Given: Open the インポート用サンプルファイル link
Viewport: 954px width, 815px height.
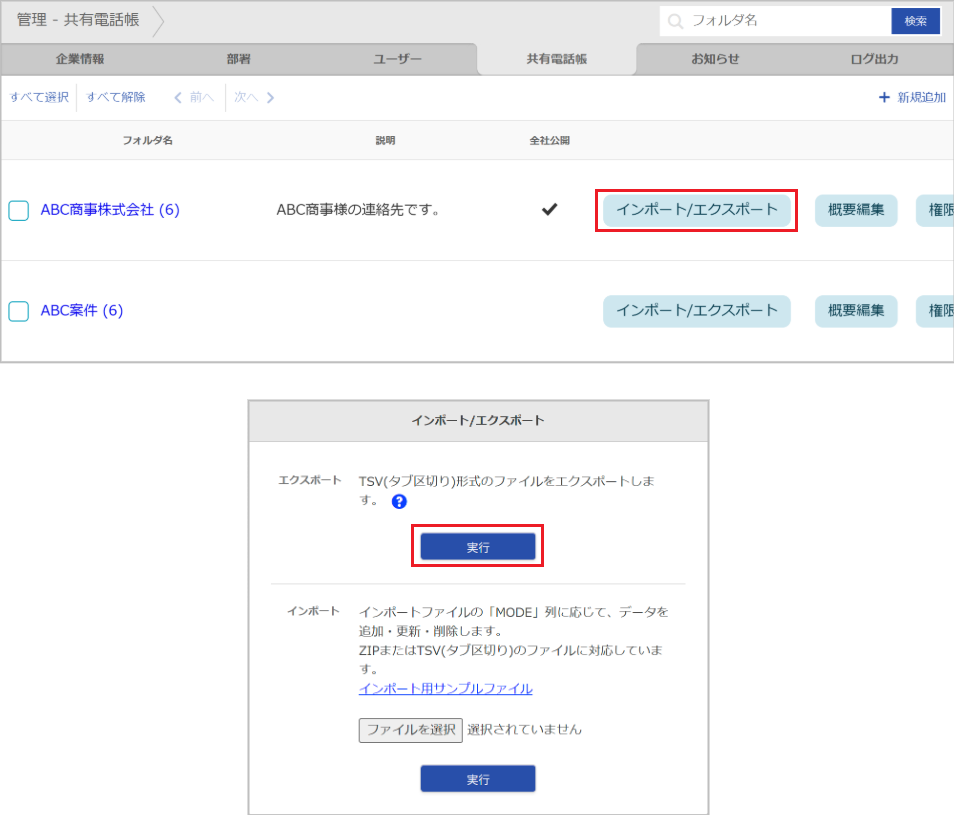Looking at the screenshot, I should pyautogui.click(x=447, y=688).
